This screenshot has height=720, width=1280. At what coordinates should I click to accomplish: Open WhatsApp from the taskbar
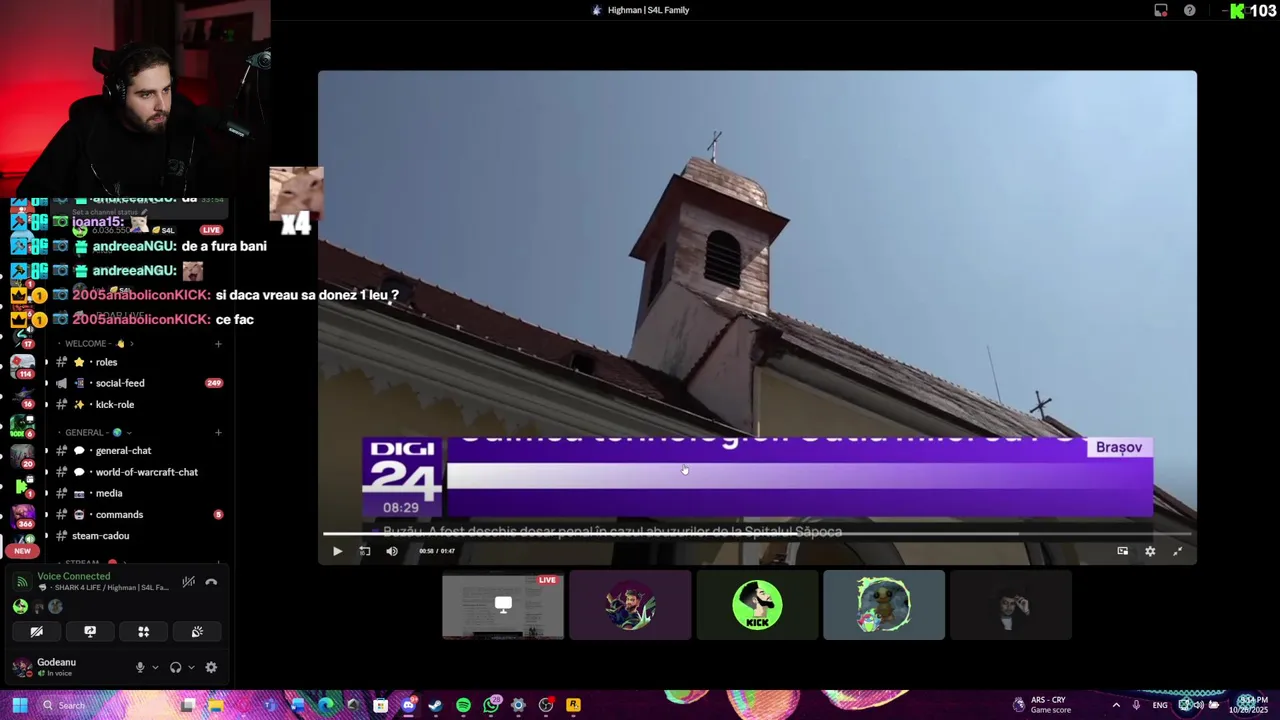(x=491, y=705)
